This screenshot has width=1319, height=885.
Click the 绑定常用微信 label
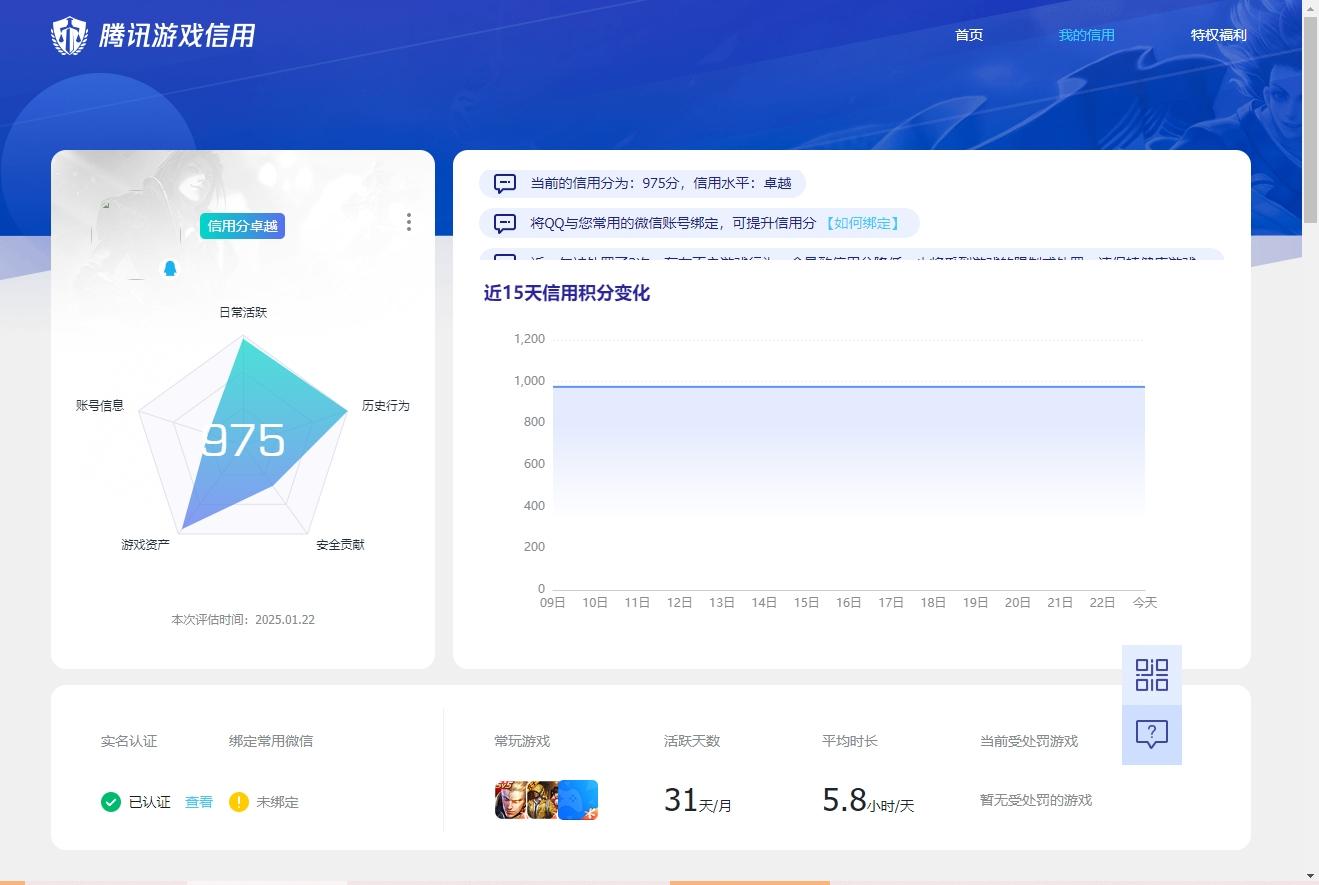[271, 741]
